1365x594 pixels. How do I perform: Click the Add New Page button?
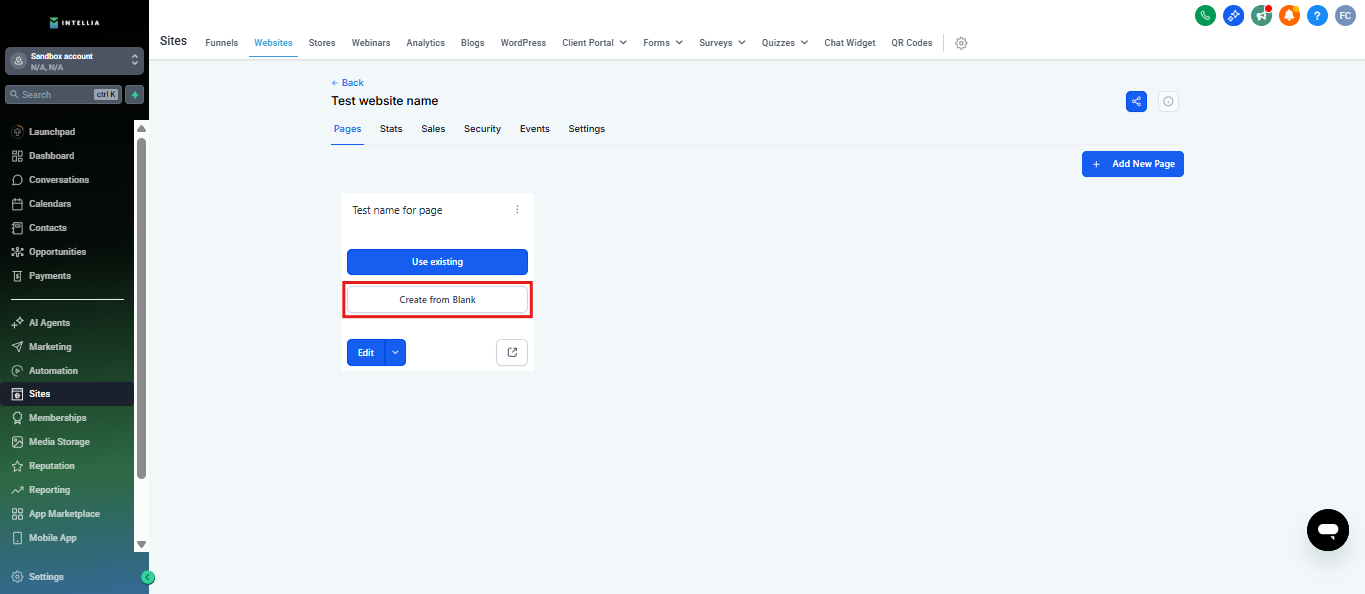tap(1132, 164)
